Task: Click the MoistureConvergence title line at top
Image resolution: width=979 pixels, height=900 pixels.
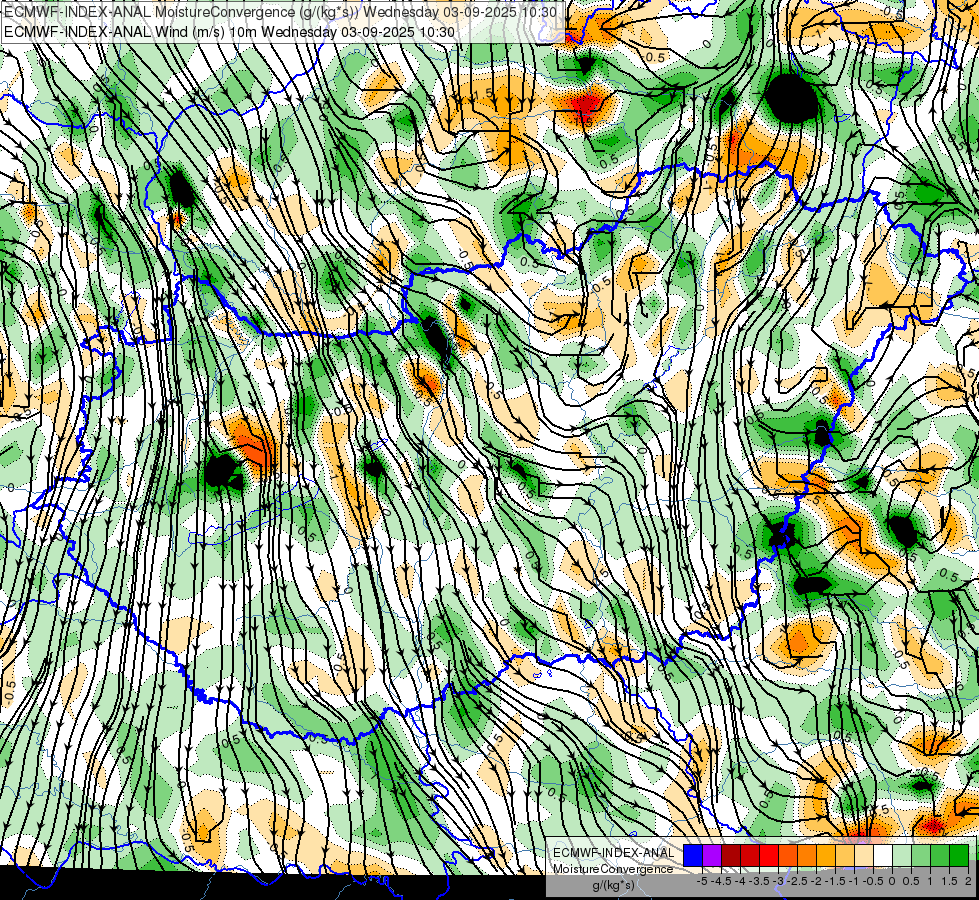Action: point(280,12)
